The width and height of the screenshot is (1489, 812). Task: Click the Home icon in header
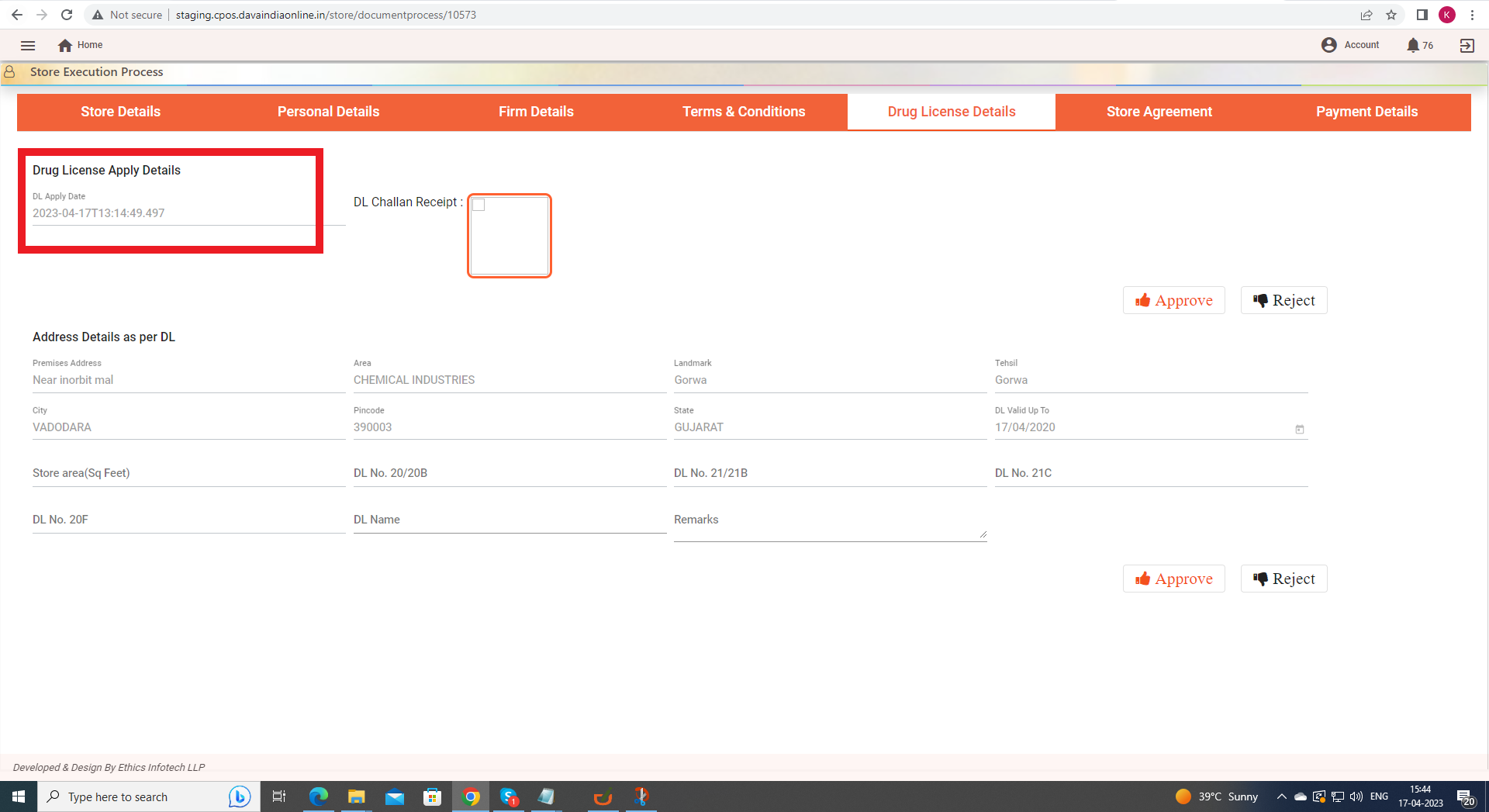point(65,45)
